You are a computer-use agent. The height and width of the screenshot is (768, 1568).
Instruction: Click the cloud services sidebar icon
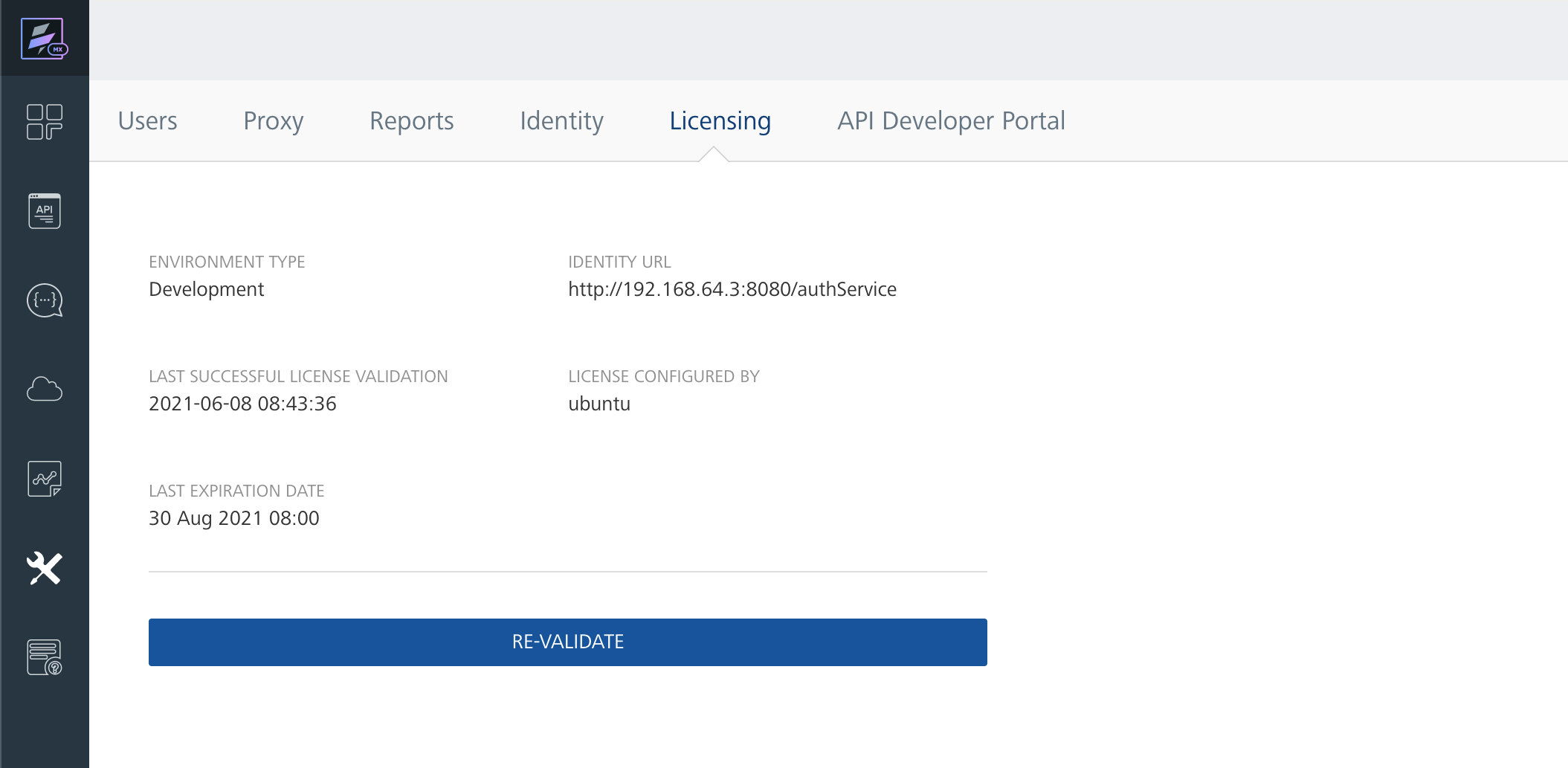tap(44, 389)
